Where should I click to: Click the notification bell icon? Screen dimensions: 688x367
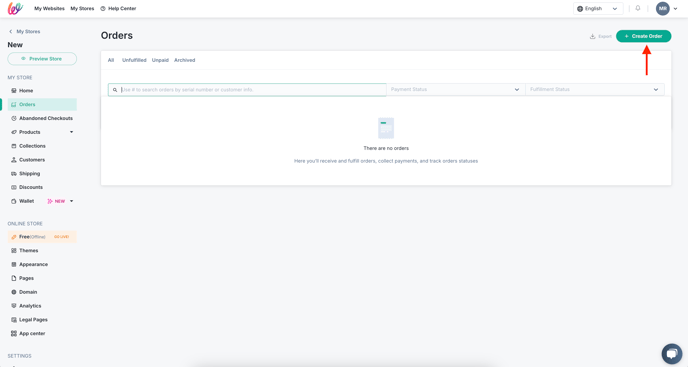coord(638,8)
